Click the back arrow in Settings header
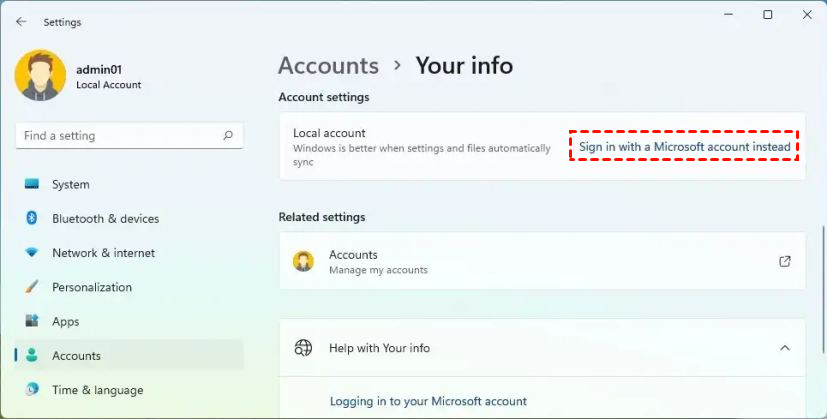827x419 pixels. 21,22
